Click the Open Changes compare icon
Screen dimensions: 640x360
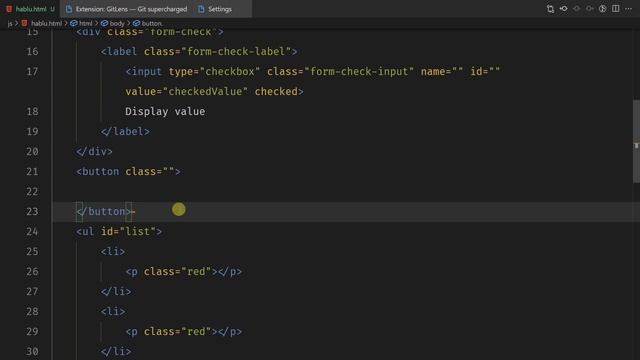point(550,9)
